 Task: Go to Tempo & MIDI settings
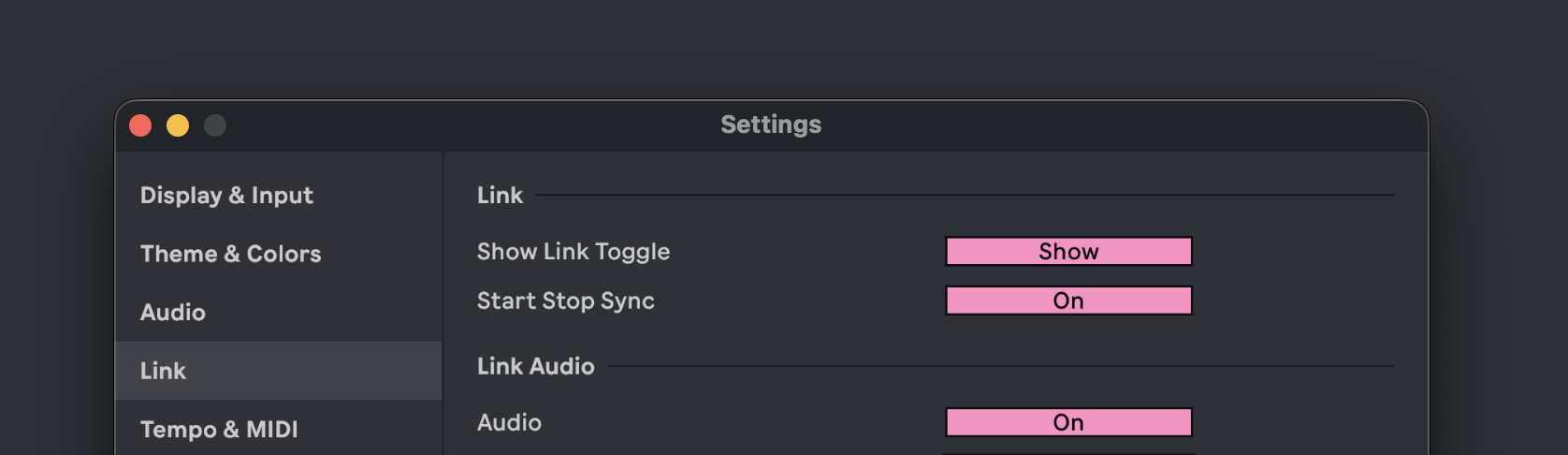[x=219, y=429]
